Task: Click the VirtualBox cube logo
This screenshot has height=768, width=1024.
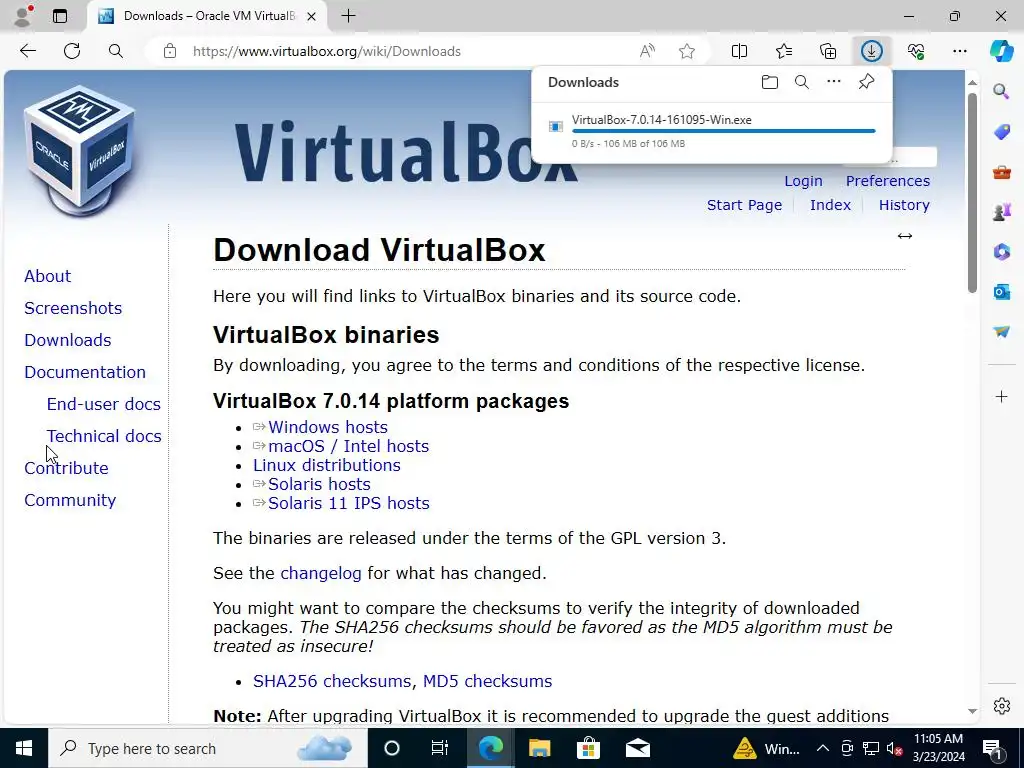Action: (79, 150)
